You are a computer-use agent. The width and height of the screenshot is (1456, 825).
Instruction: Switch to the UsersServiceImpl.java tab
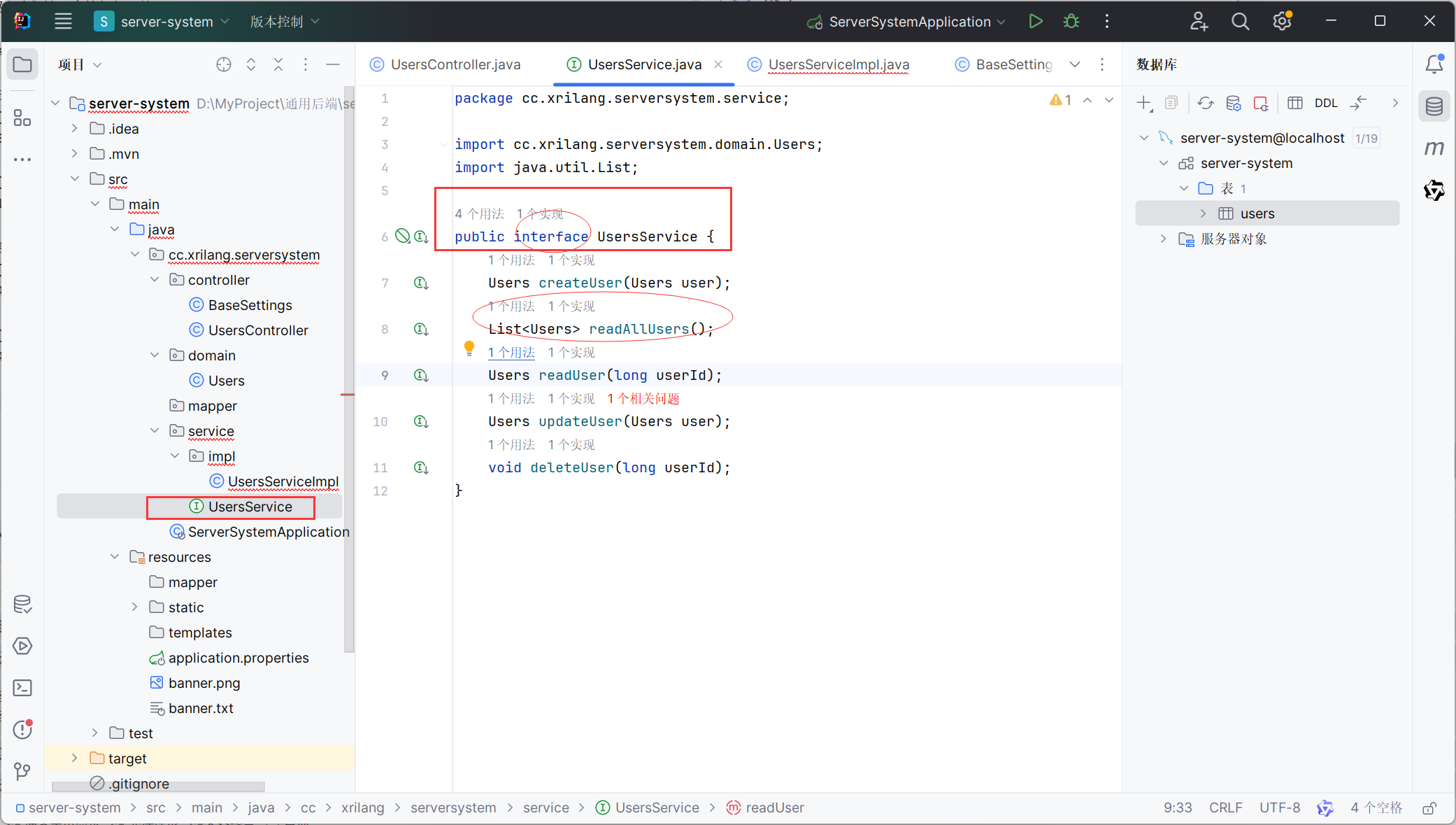click(838, 64)
